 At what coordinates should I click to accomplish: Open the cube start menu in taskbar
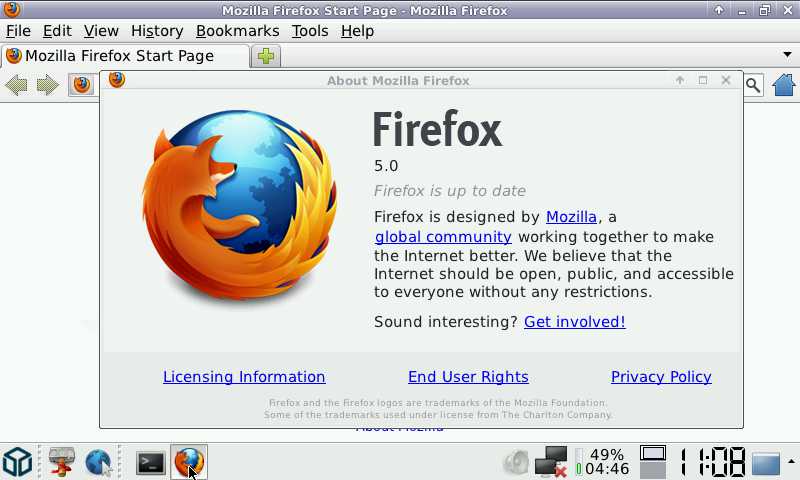pyautogui.click(x=17, y=462)
